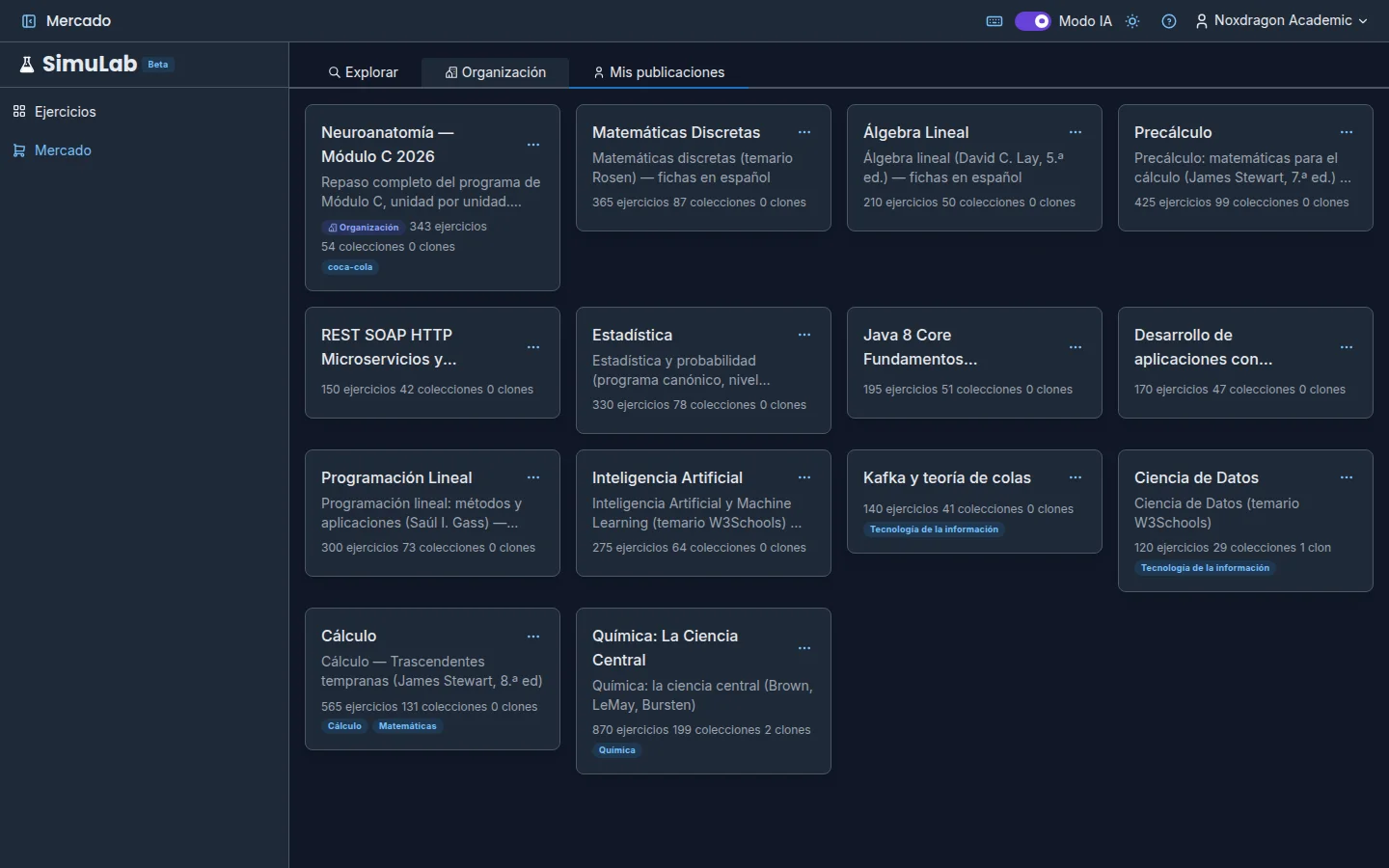
Task: Select the Mis publicaciones tab
Action: [659, 72]
